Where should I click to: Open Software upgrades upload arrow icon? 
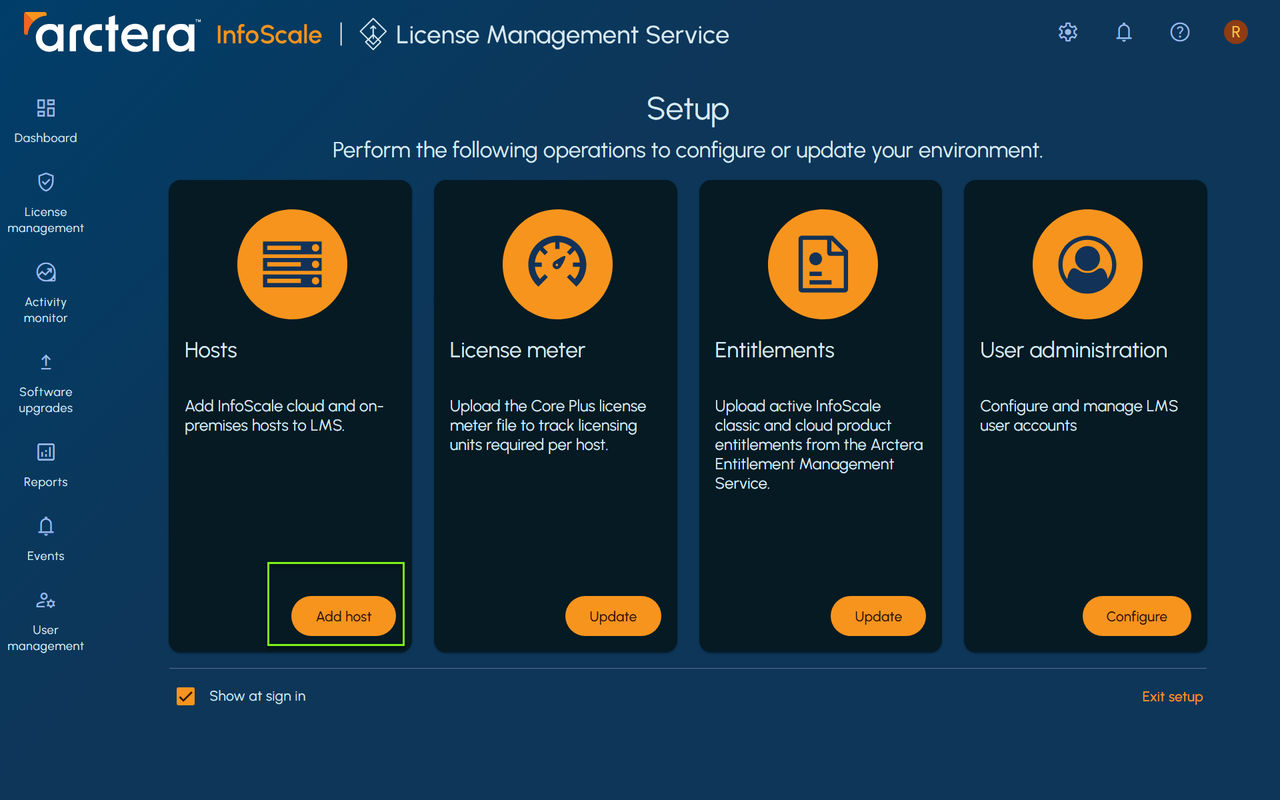(46, 362)
